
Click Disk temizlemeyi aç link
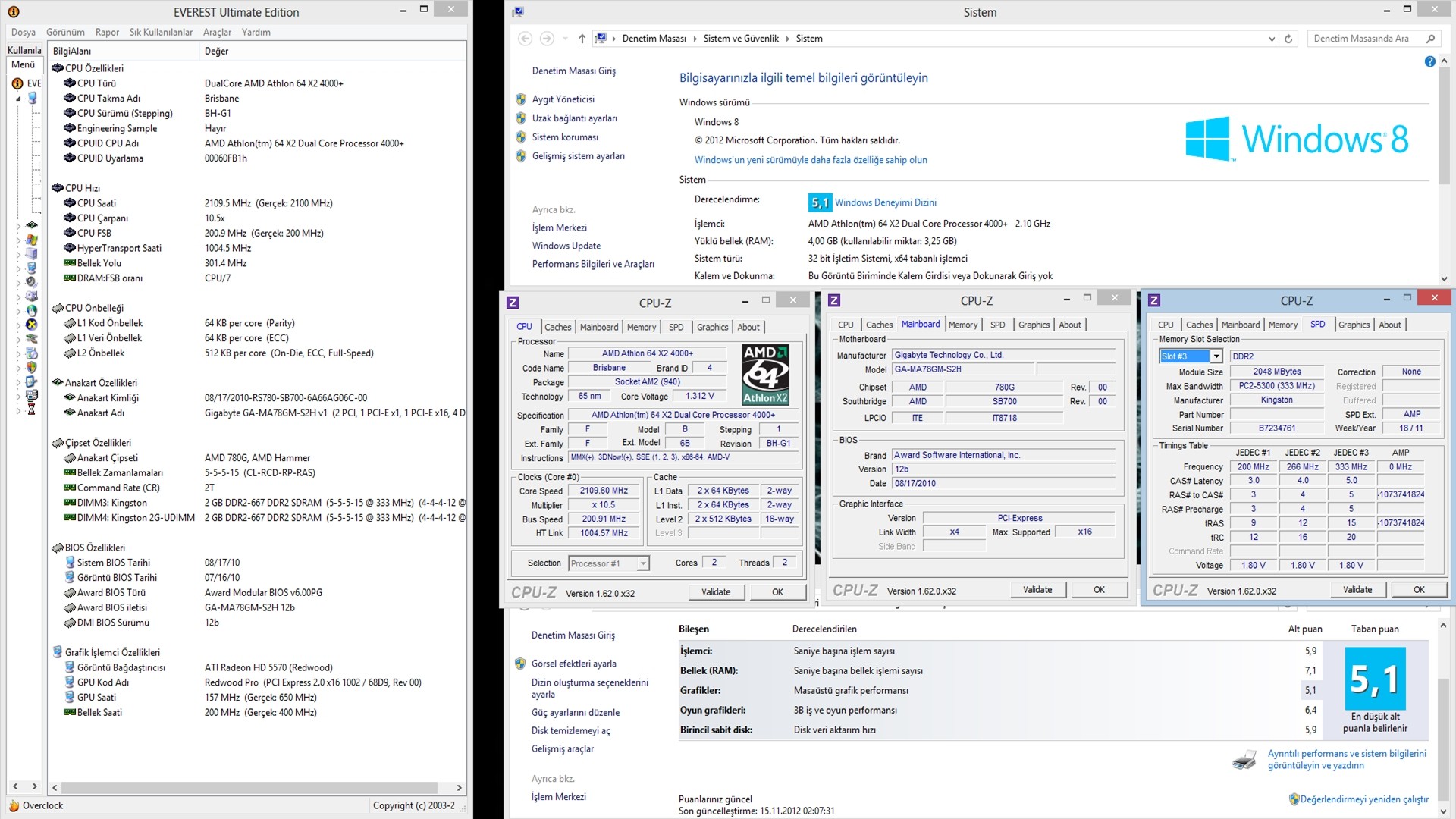click(570, 731)
